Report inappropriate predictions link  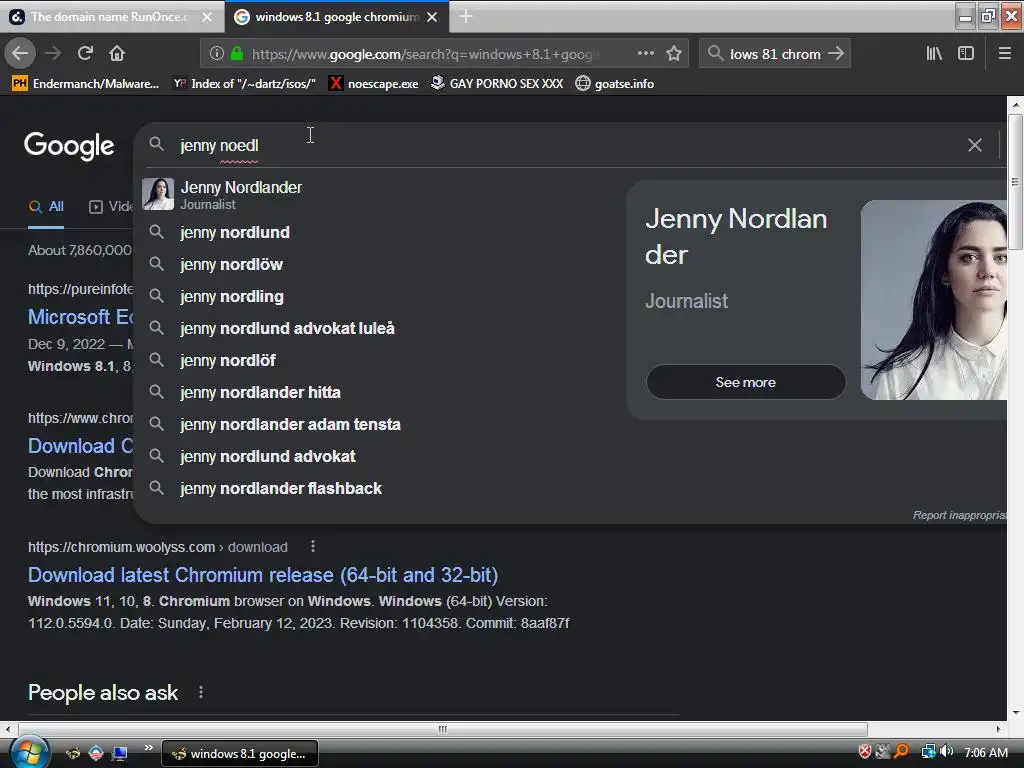(x=959, y=515)
